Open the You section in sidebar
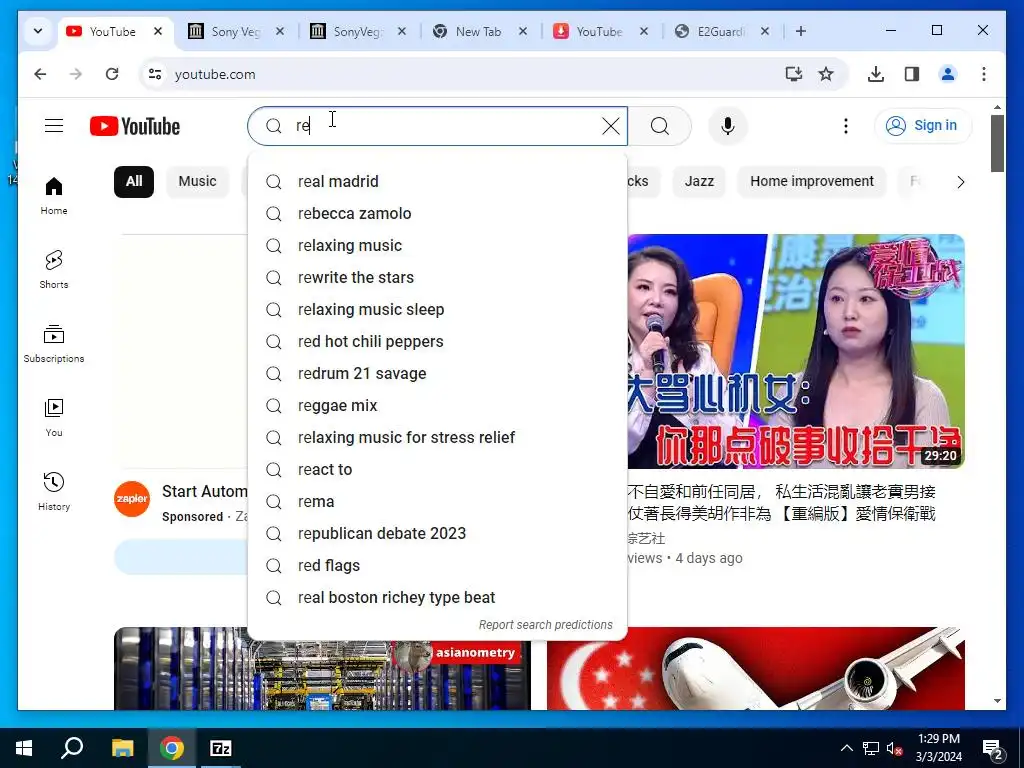 coord(54,417)
